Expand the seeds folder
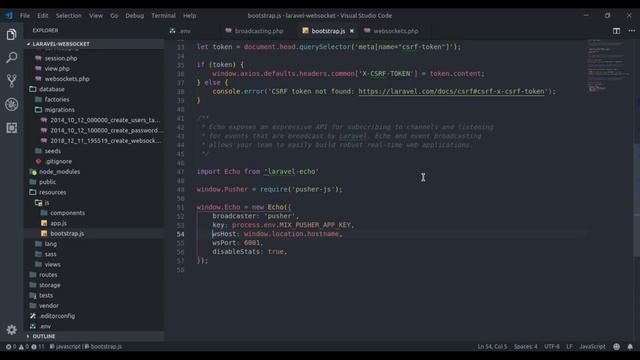Viewport: 640px width, 360px height. [x=53, y=151]
